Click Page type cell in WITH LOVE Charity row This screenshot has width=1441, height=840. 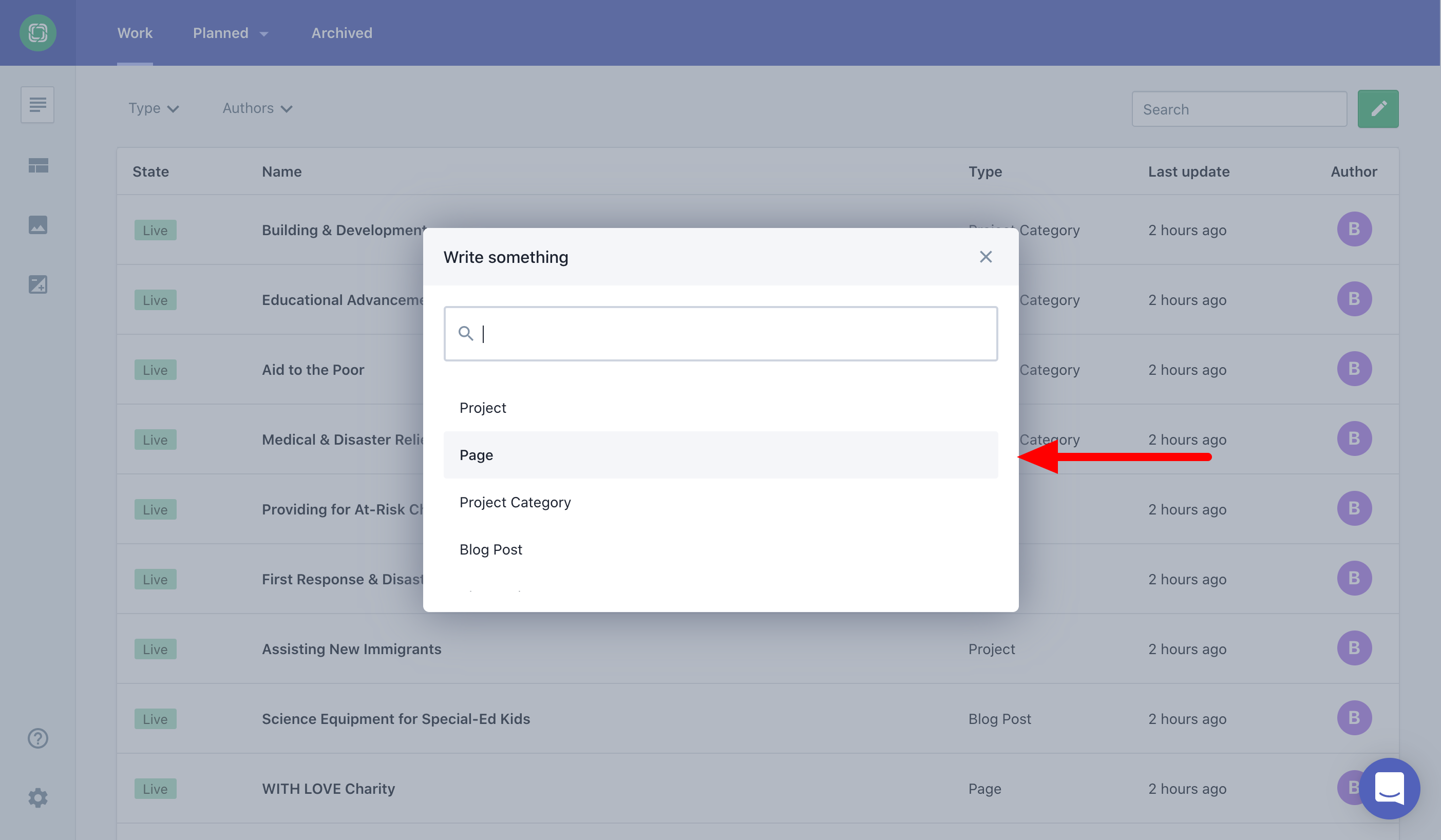click(x=984, y=789)
